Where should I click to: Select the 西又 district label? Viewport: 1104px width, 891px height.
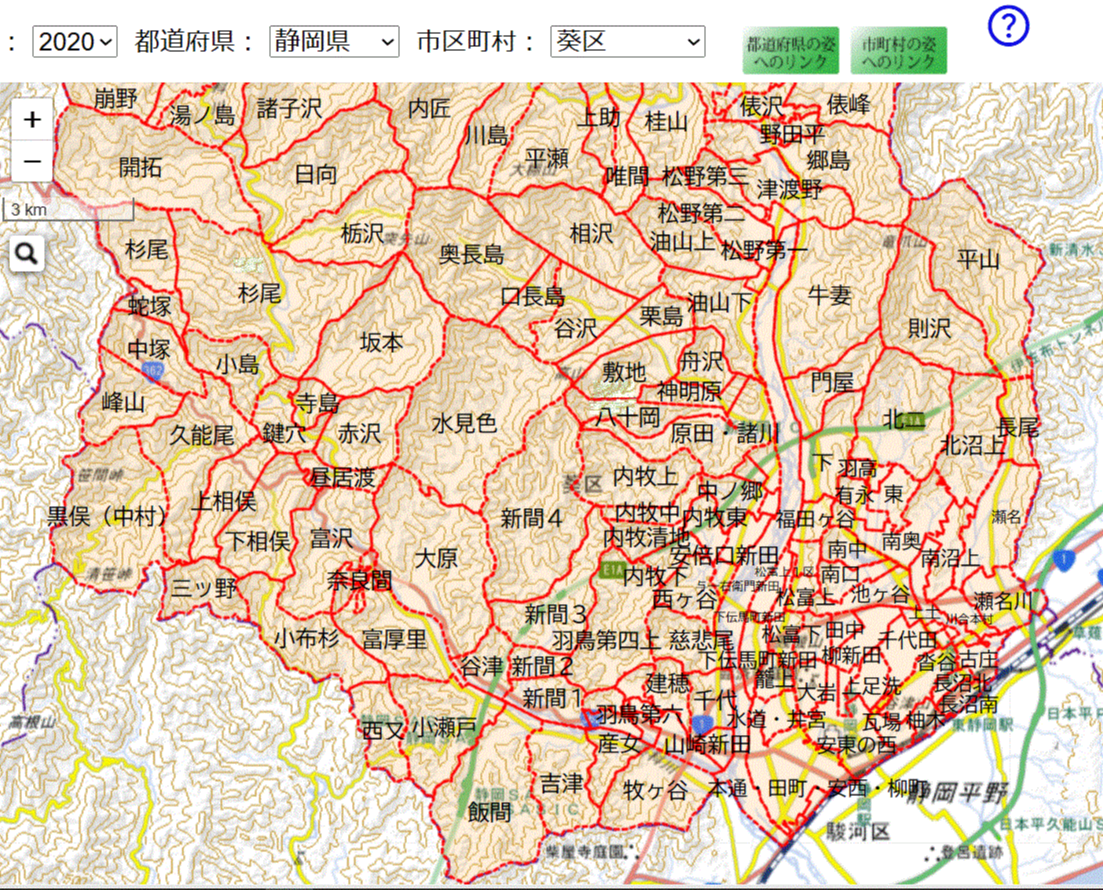pos(382,730)
